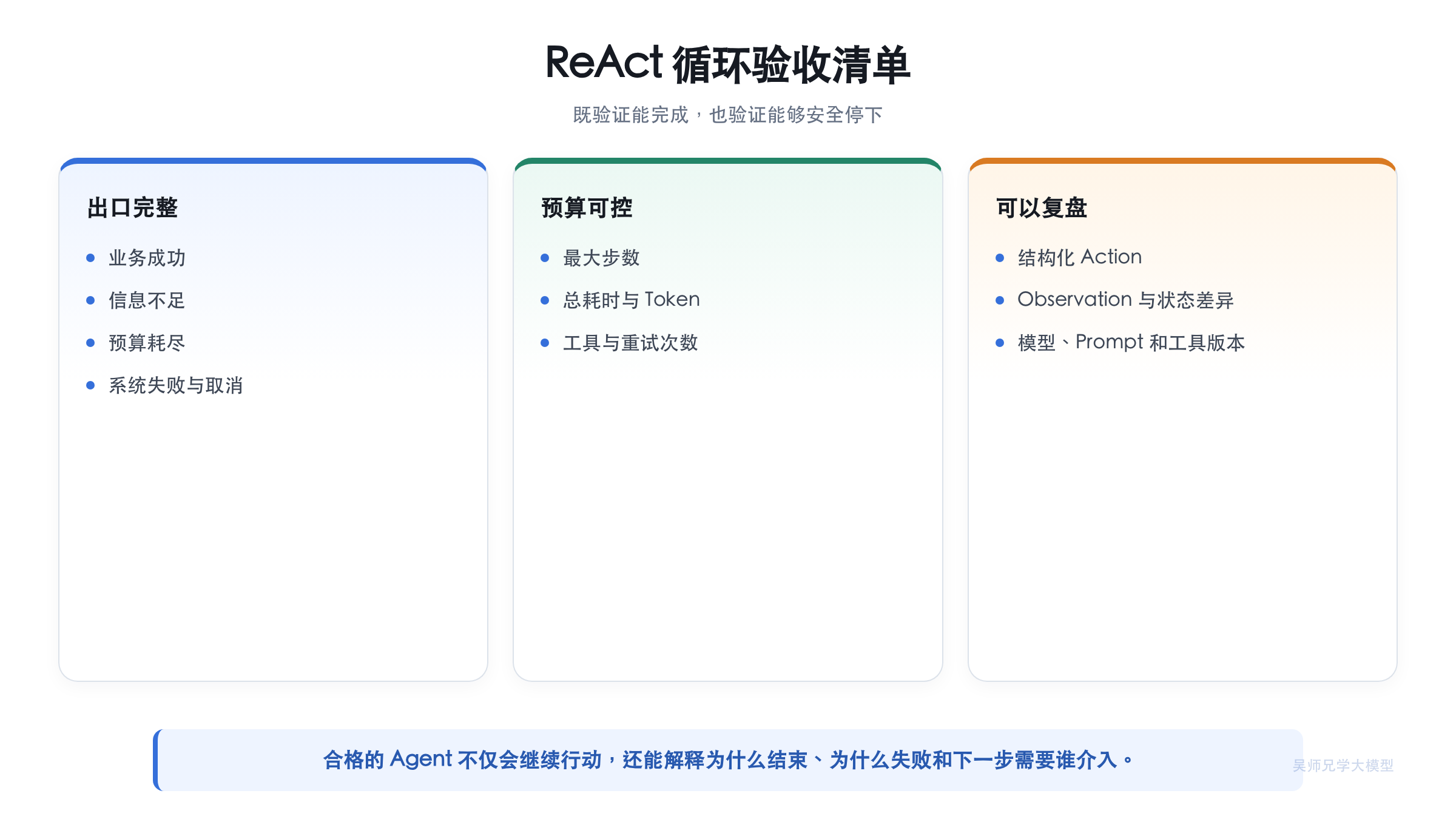Click the list item 'Observation 与状态差异'

click(x=1126, y=300)
